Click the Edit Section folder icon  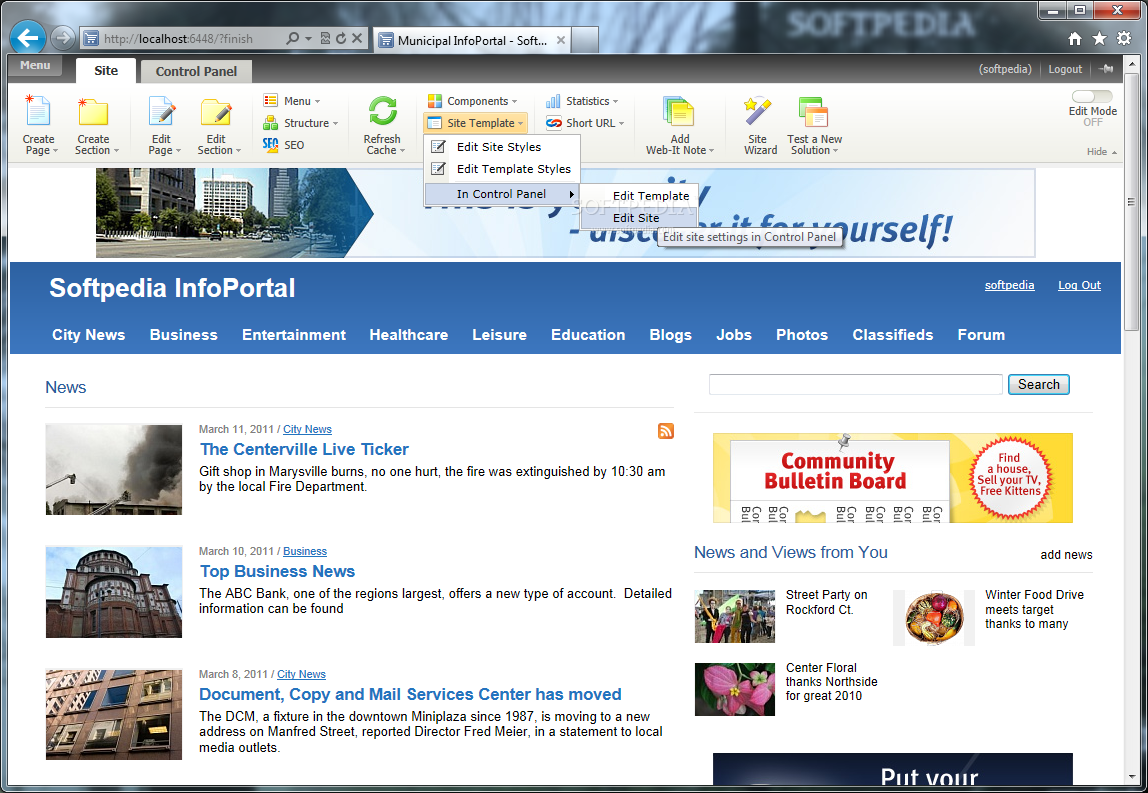pyautogui.click(x=216, y=111)
